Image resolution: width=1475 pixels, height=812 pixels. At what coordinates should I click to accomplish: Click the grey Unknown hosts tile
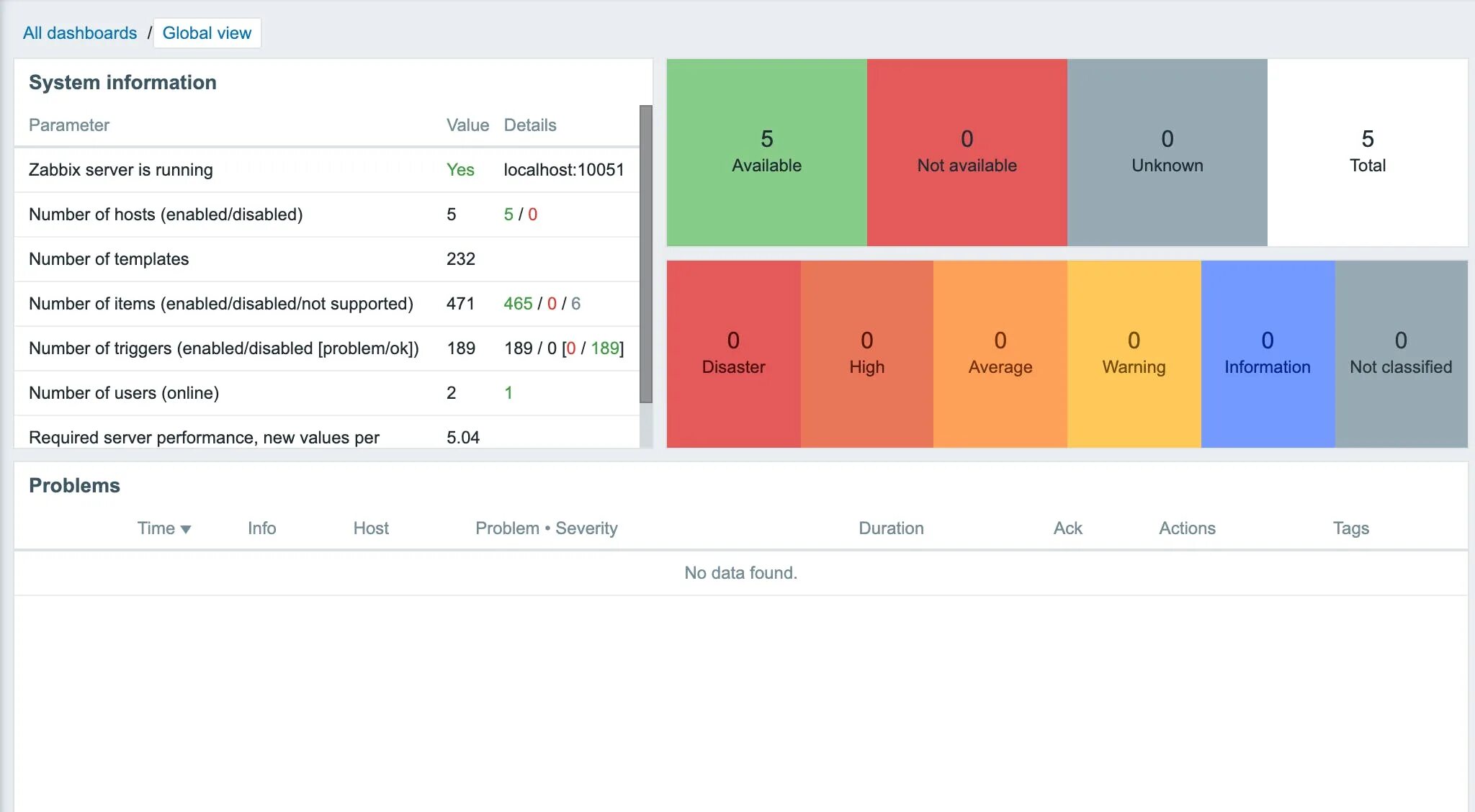click(1167, 152)
